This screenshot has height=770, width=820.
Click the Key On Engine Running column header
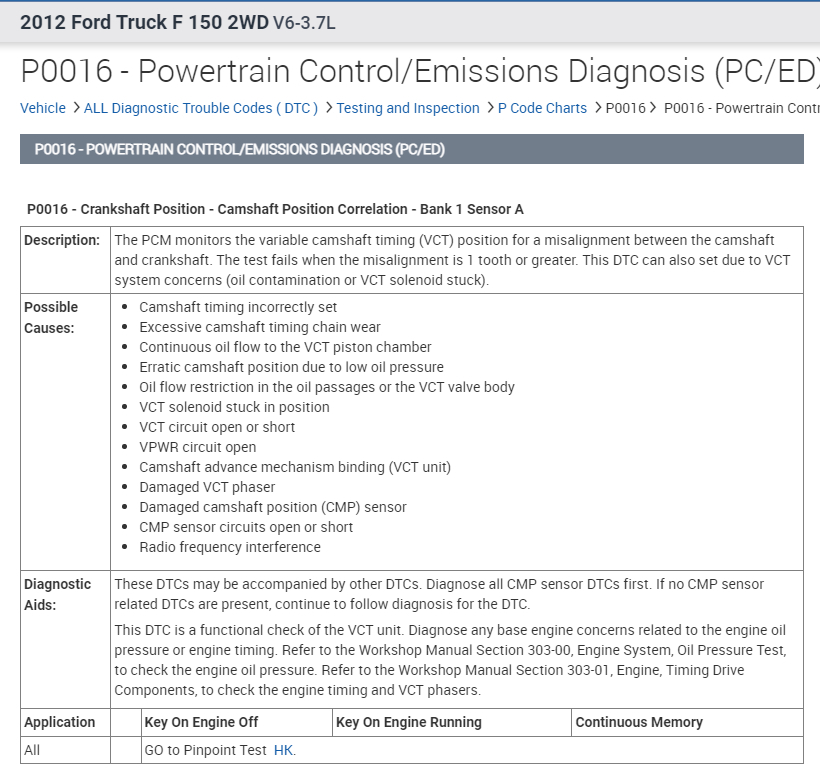coord(408,722)
